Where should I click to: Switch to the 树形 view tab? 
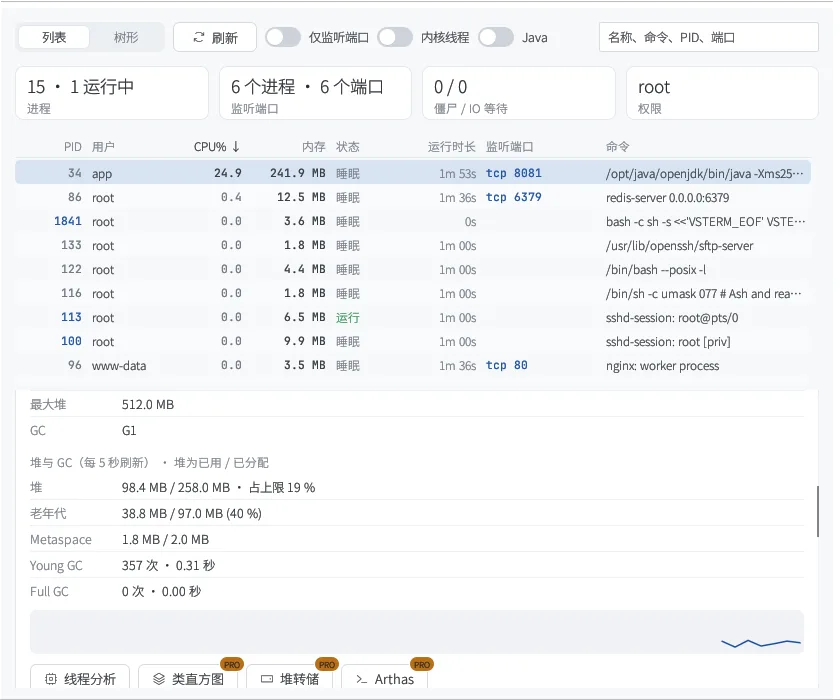(126, 37)
